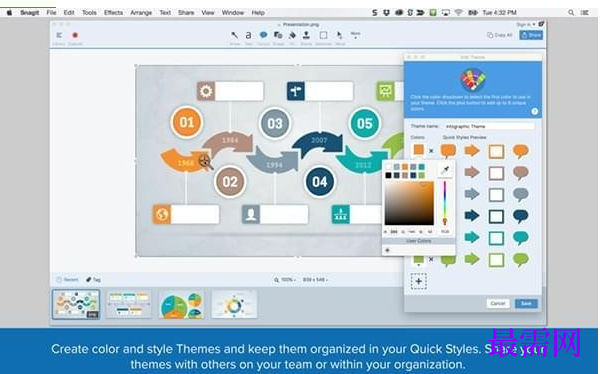Open the orange theme color dropdown
Viewport: 600px width, 374px height.
point(419,151)
